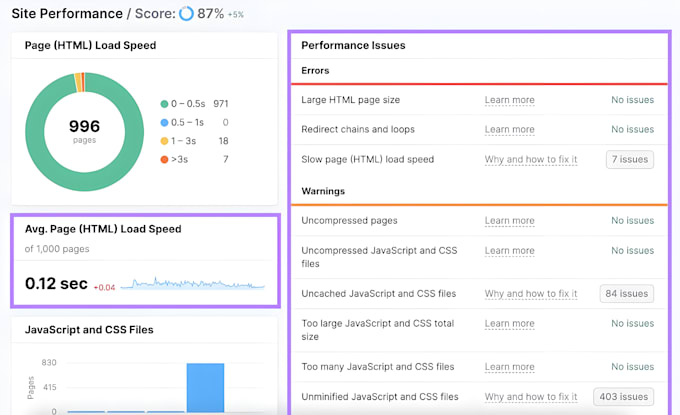Open fix tips for Unminified JavaScript and CSS
The width and height of the screenshot is (680, 415).
[x=531, y=397]
